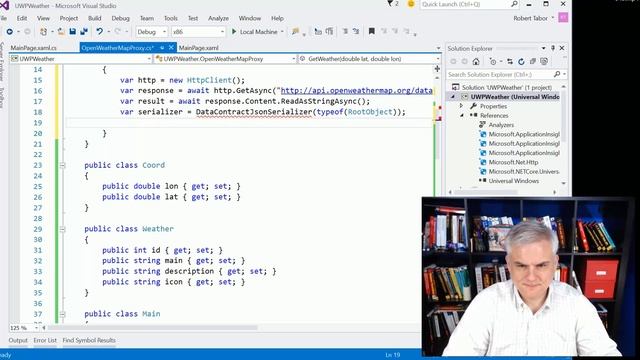Close the OpenWeatherMapProxy.cs tab
Screen dimensions: 640x360
click(x=171, y=48)
